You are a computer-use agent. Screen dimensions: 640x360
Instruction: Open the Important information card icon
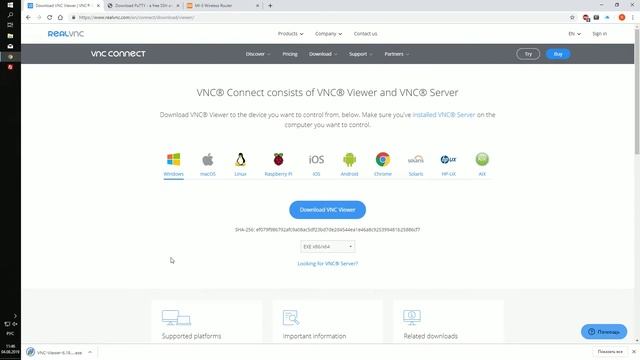tap(291, 317)
